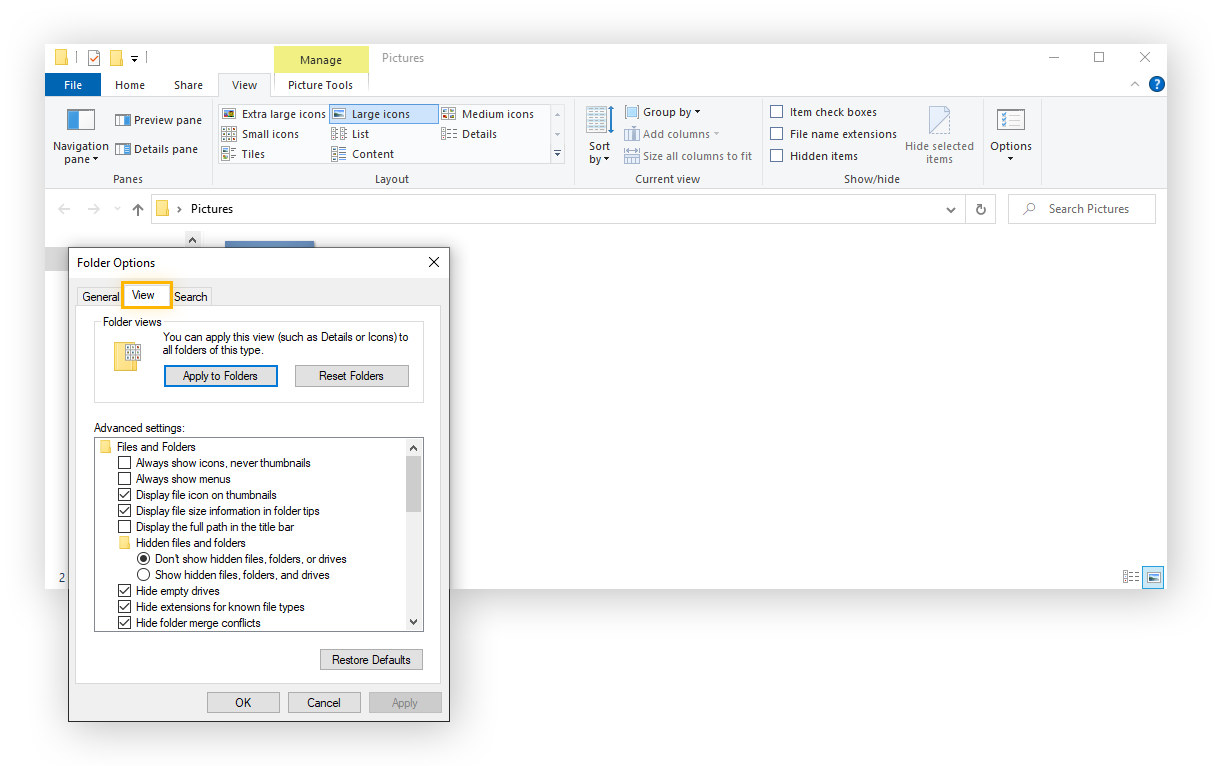Viewport: 1220px width, 766px height.
Task: Click Restore Defaults in Folder Options
Action: pyautogui.click(x=371, y=659)
